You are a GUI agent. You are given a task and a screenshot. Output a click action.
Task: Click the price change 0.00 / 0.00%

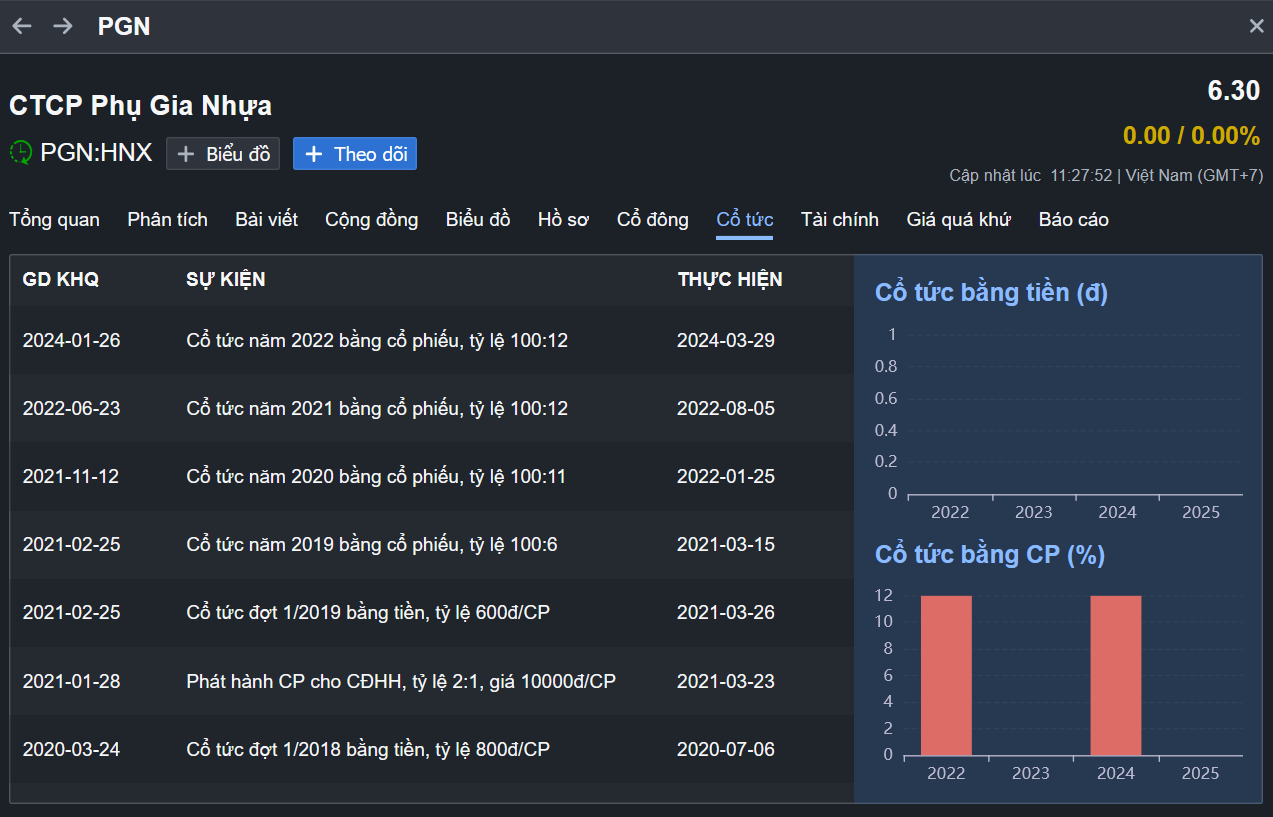tap(1192, 136)
